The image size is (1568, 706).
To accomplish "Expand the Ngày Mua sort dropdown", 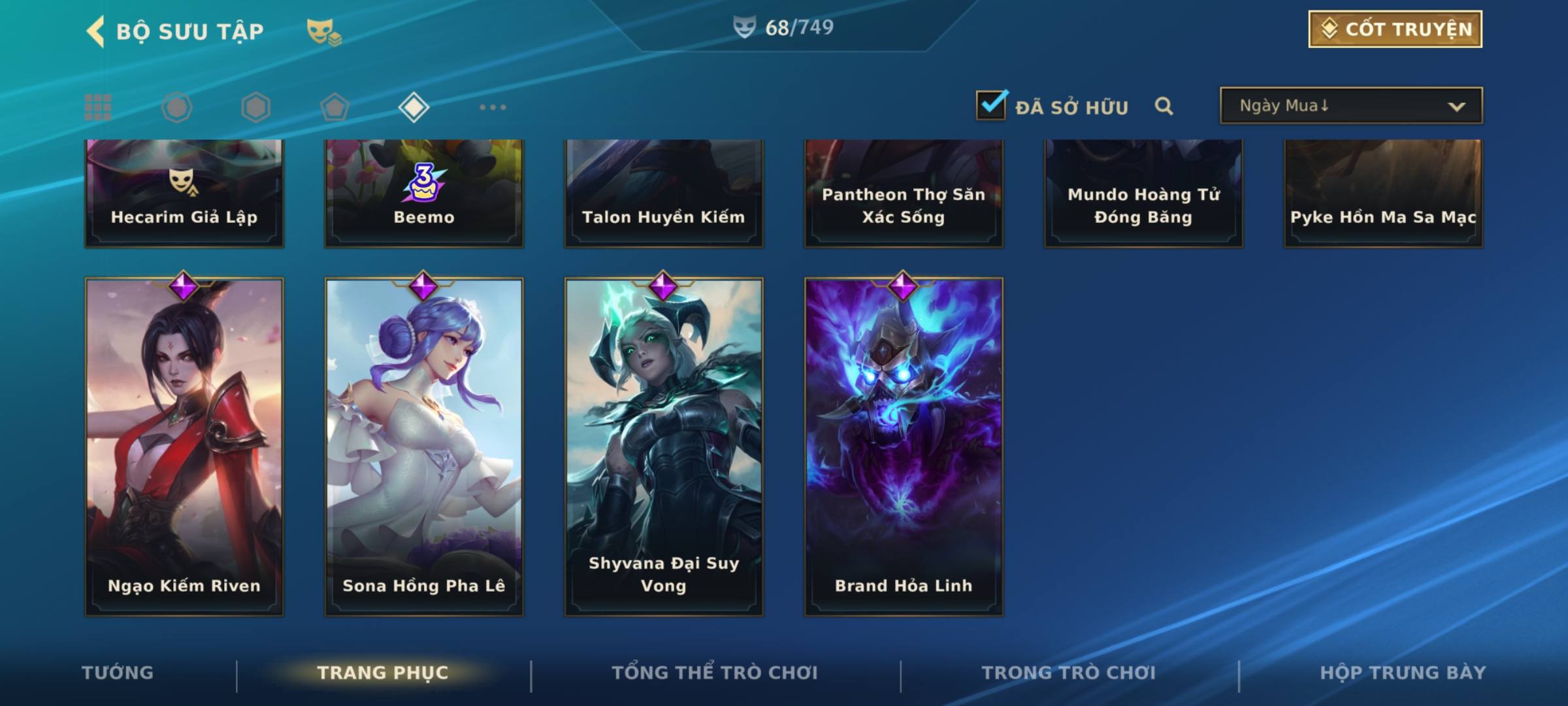I will pos(1351,105).
